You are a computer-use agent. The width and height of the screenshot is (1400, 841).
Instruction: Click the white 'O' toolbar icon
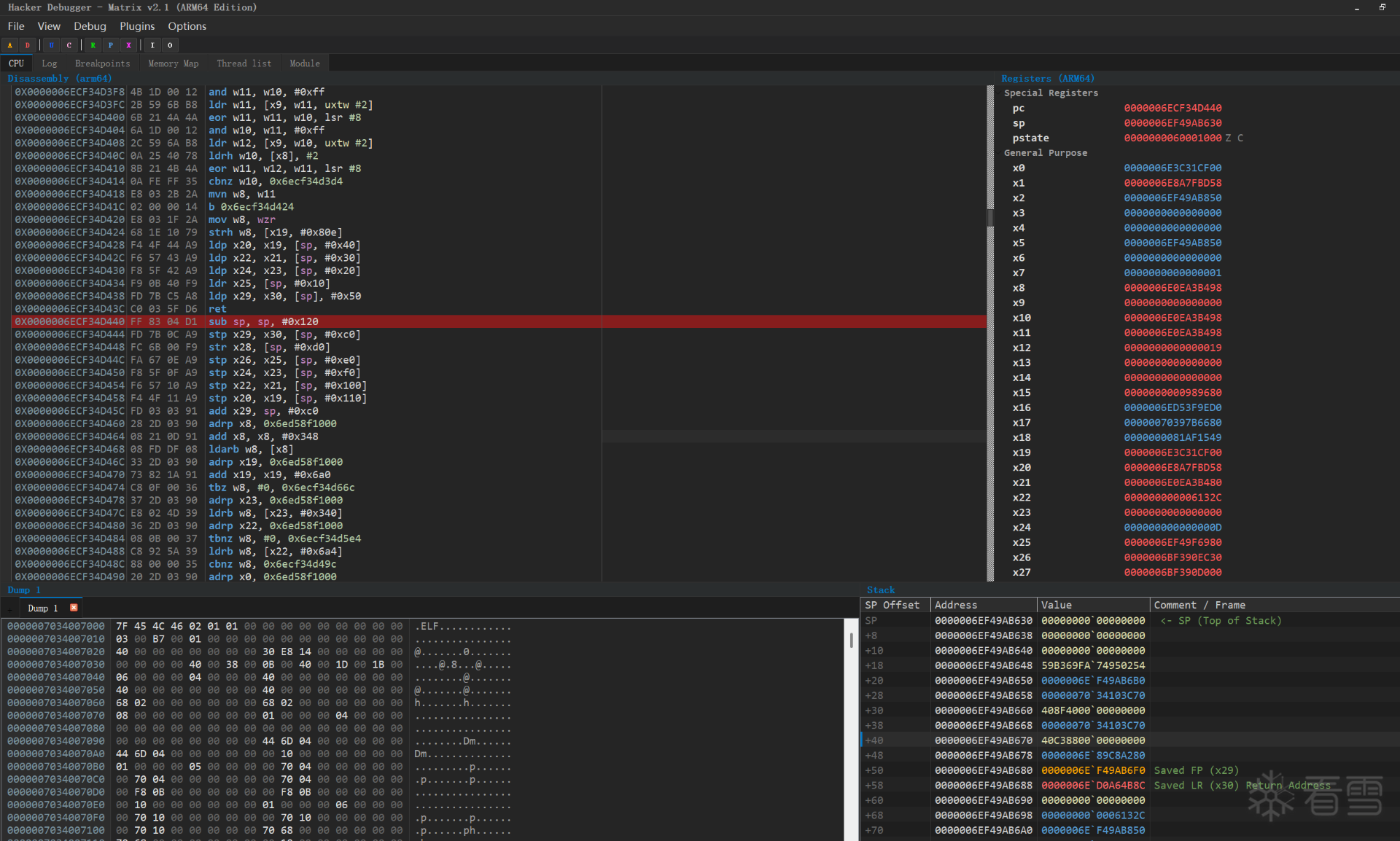point(170,45)
